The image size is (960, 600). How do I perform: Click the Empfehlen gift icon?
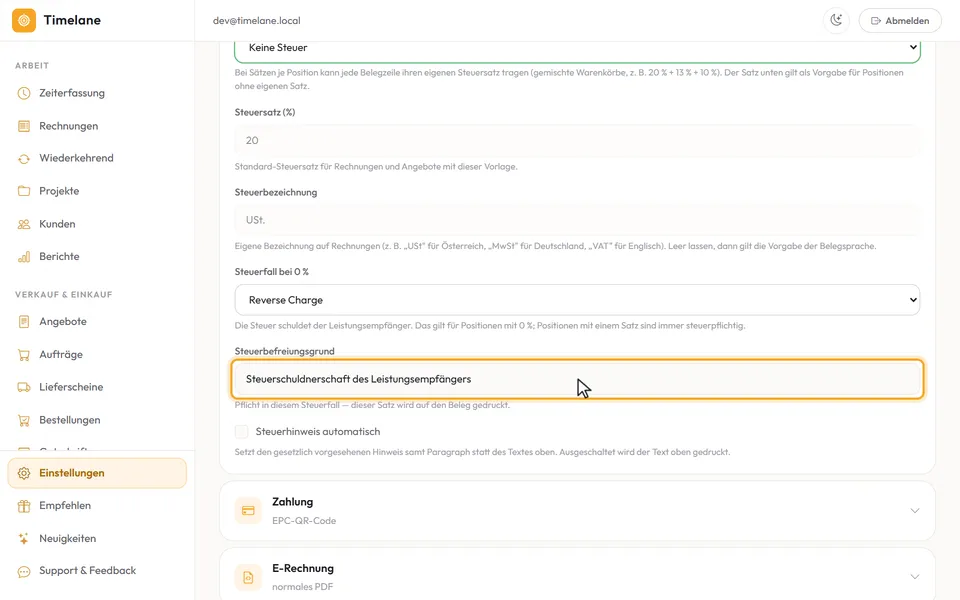[24, 506]
